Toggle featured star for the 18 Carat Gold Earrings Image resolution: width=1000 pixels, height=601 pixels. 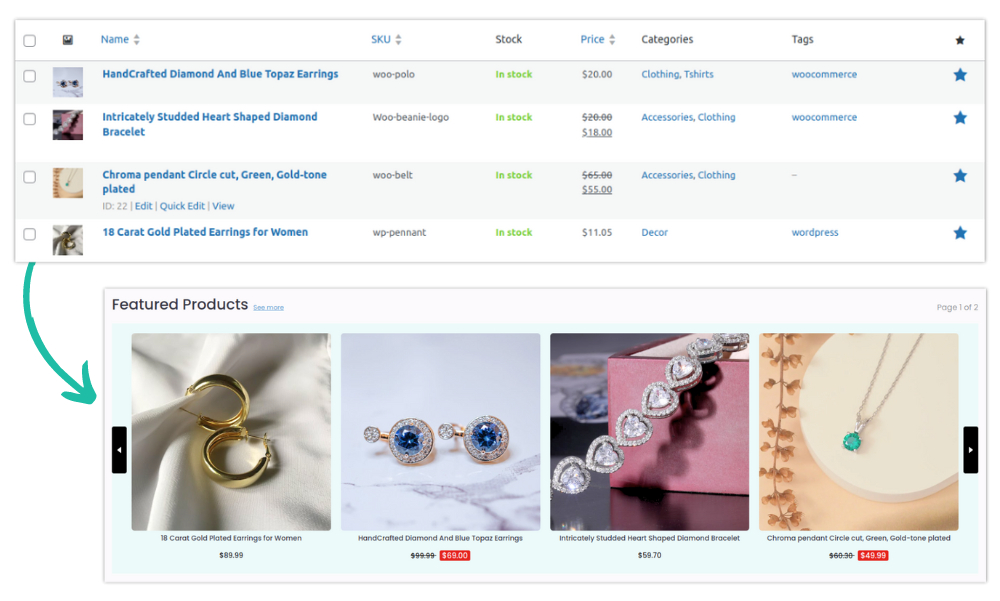[x=959, y=232]
